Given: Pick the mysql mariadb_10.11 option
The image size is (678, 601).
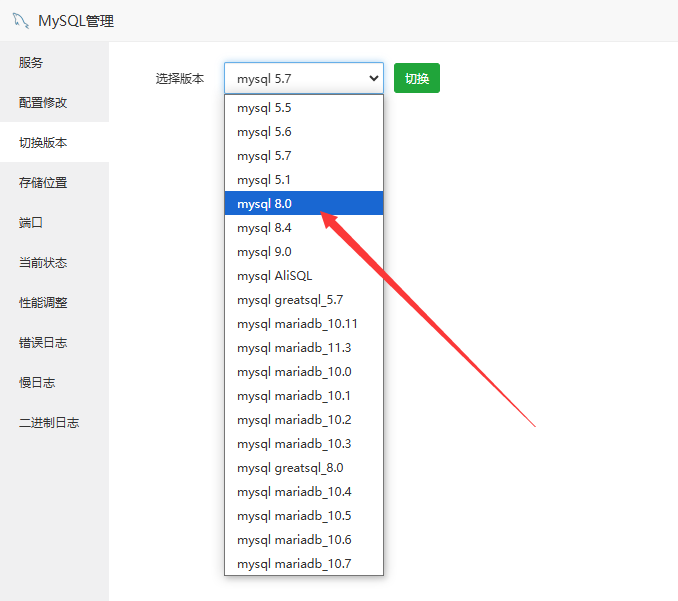Looking at the screenshot, I should click(304, 323).
